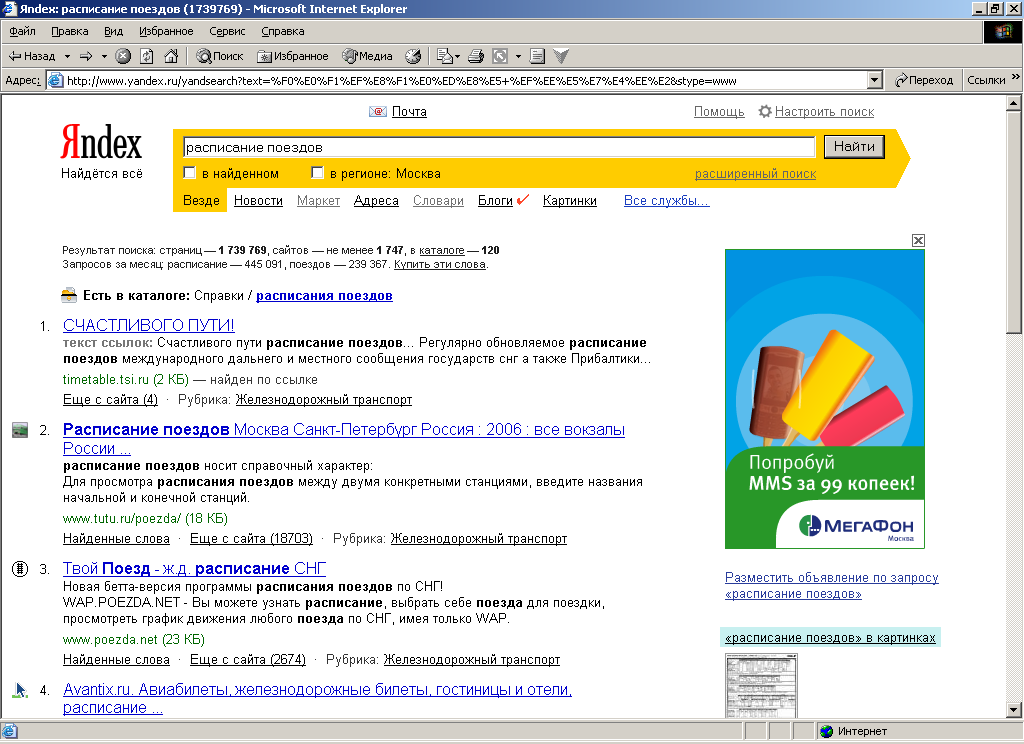
Task: Open the Все службы link
Action: (x=666, y=201)
